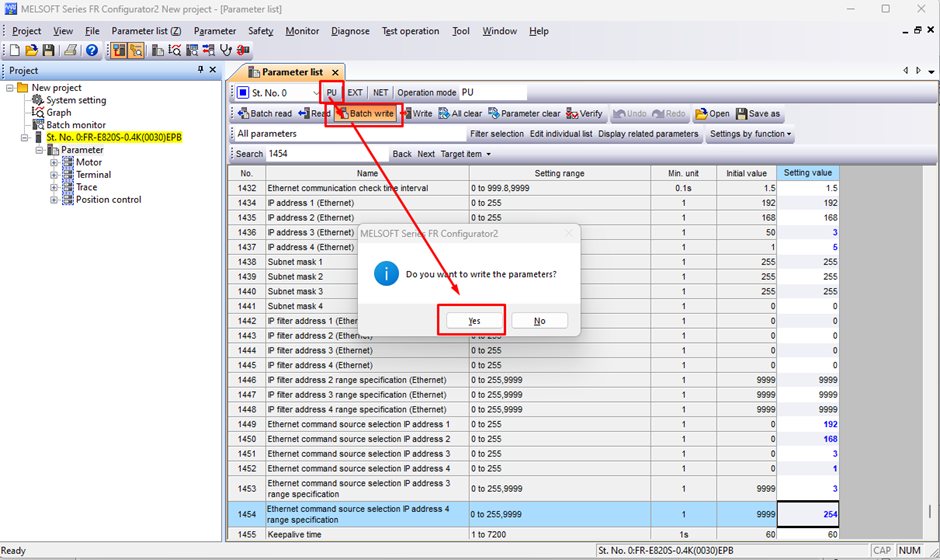Click the Open project folder icon
Viewport: 940px width, 560px height.
(x=31, y=50)
